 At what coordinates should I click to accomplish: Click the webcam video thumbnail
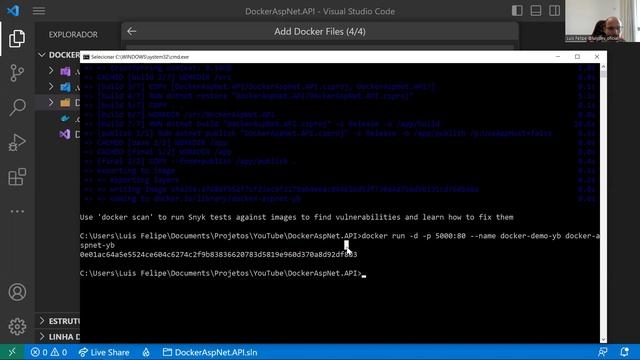pyautogui.click(x=602, y=21)
